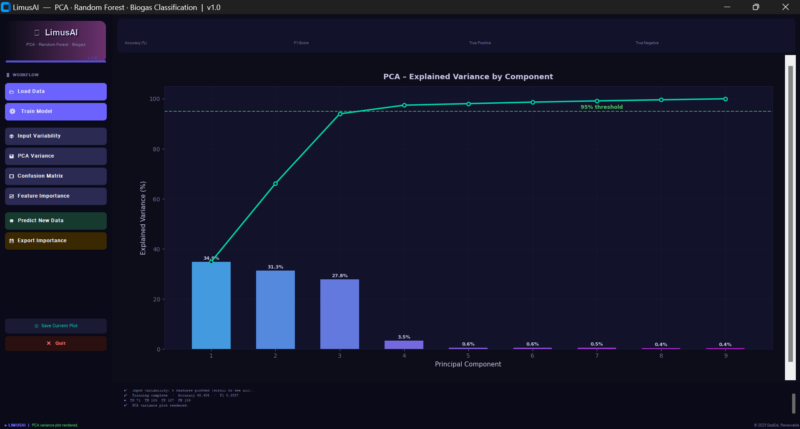The width and height of the screenshot is (800, 429).
Task: Select the cumulative variance point at component 3
Action: tap(340, 114)
